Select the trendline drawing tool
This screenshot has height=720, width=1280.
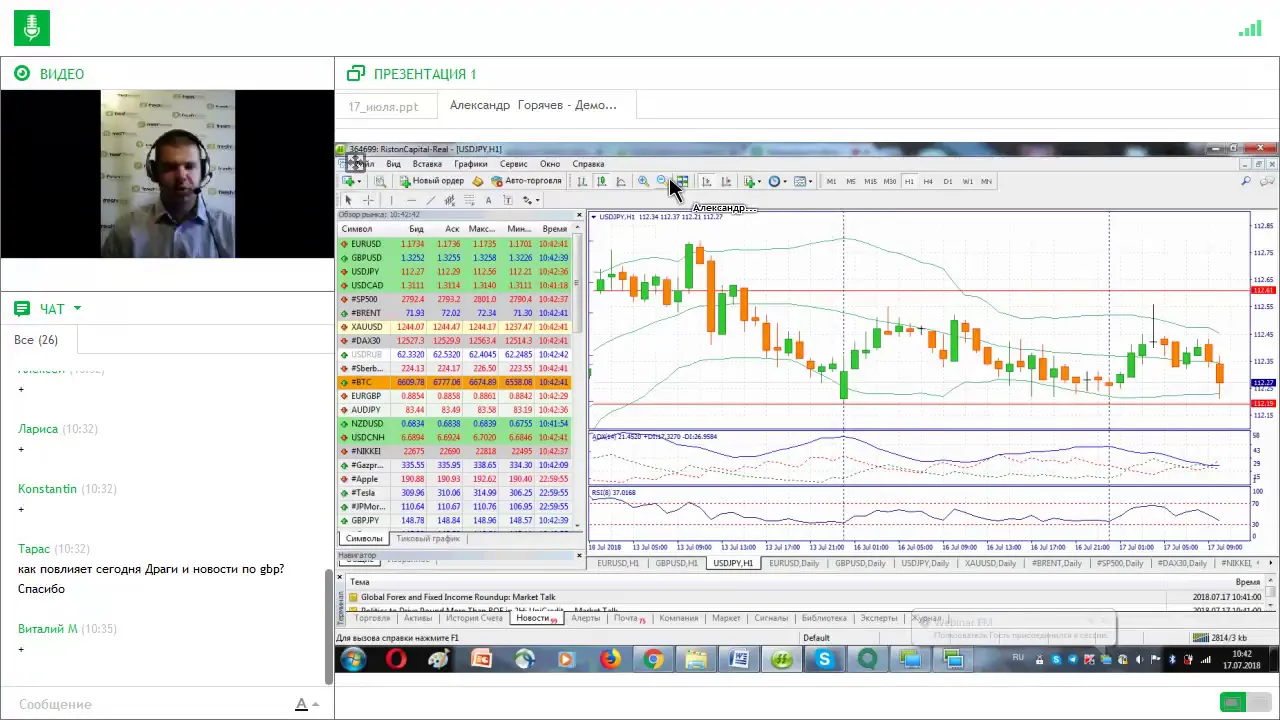tap(431, 200)
